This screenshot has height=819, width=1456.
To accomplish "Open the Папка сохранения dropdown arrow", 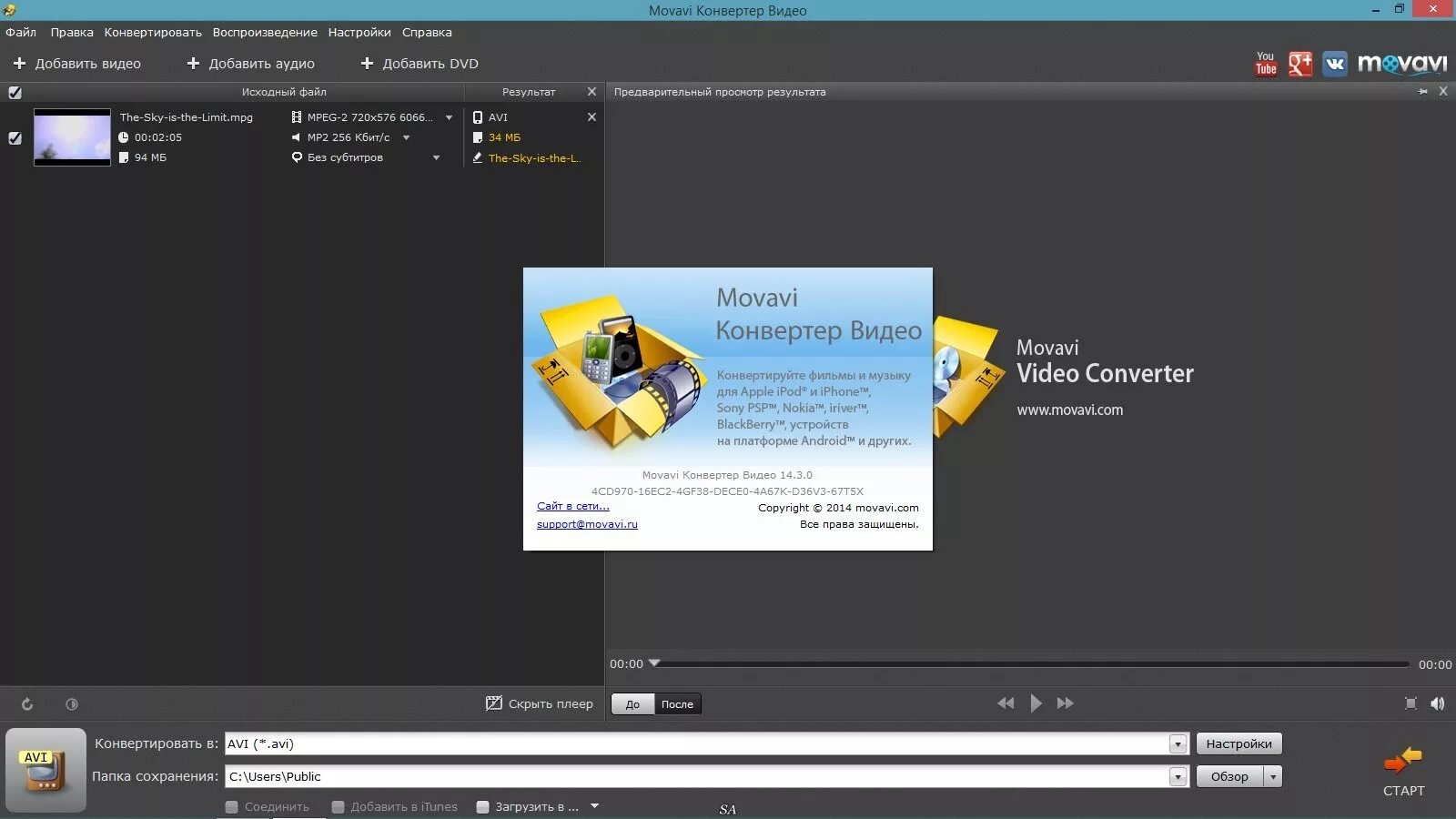I will 1178,777.
